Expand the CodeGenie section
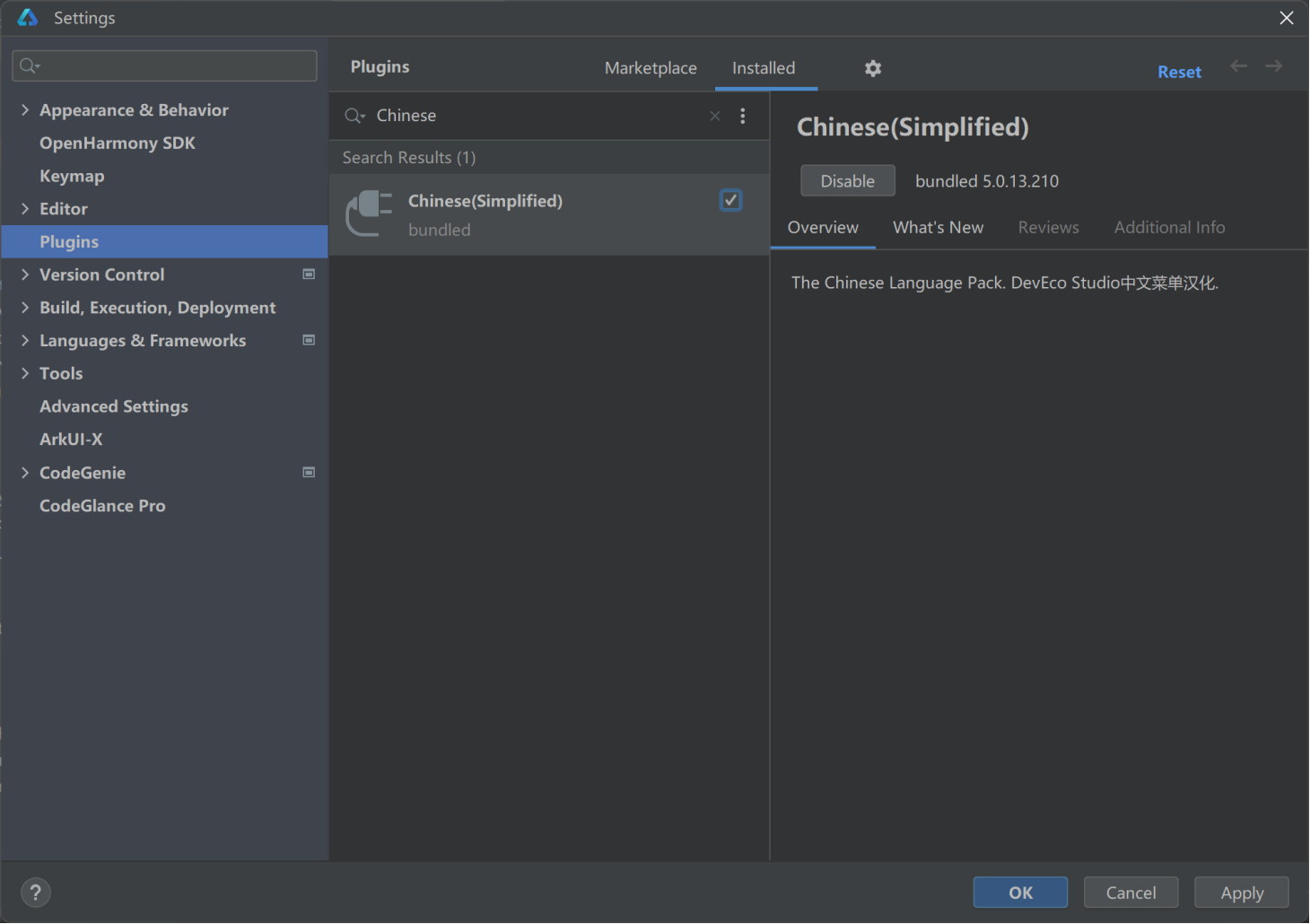1310x924 pixels. click(25, 473)
